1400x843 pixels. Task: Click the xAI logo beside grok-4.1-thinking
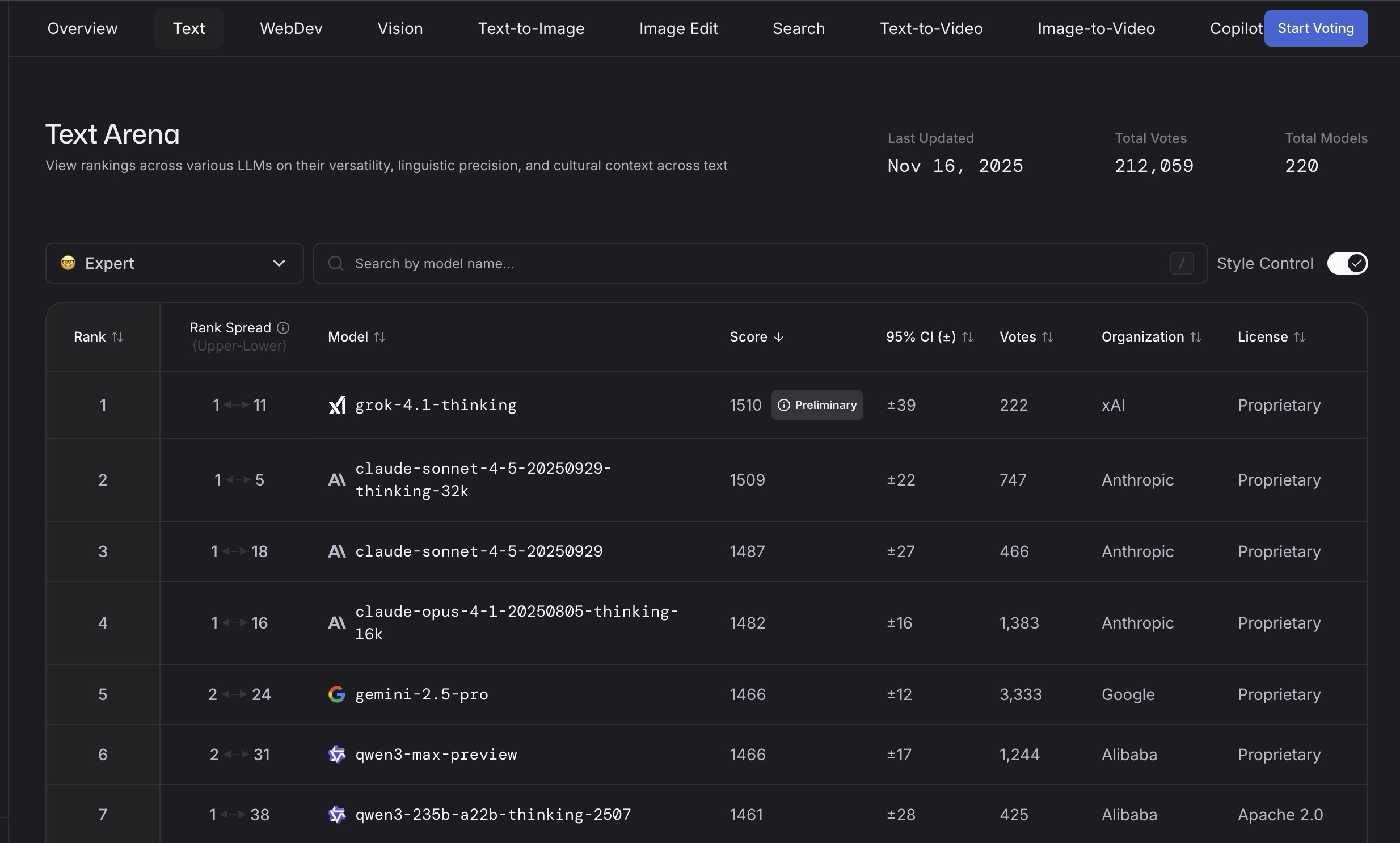(337, 405)
